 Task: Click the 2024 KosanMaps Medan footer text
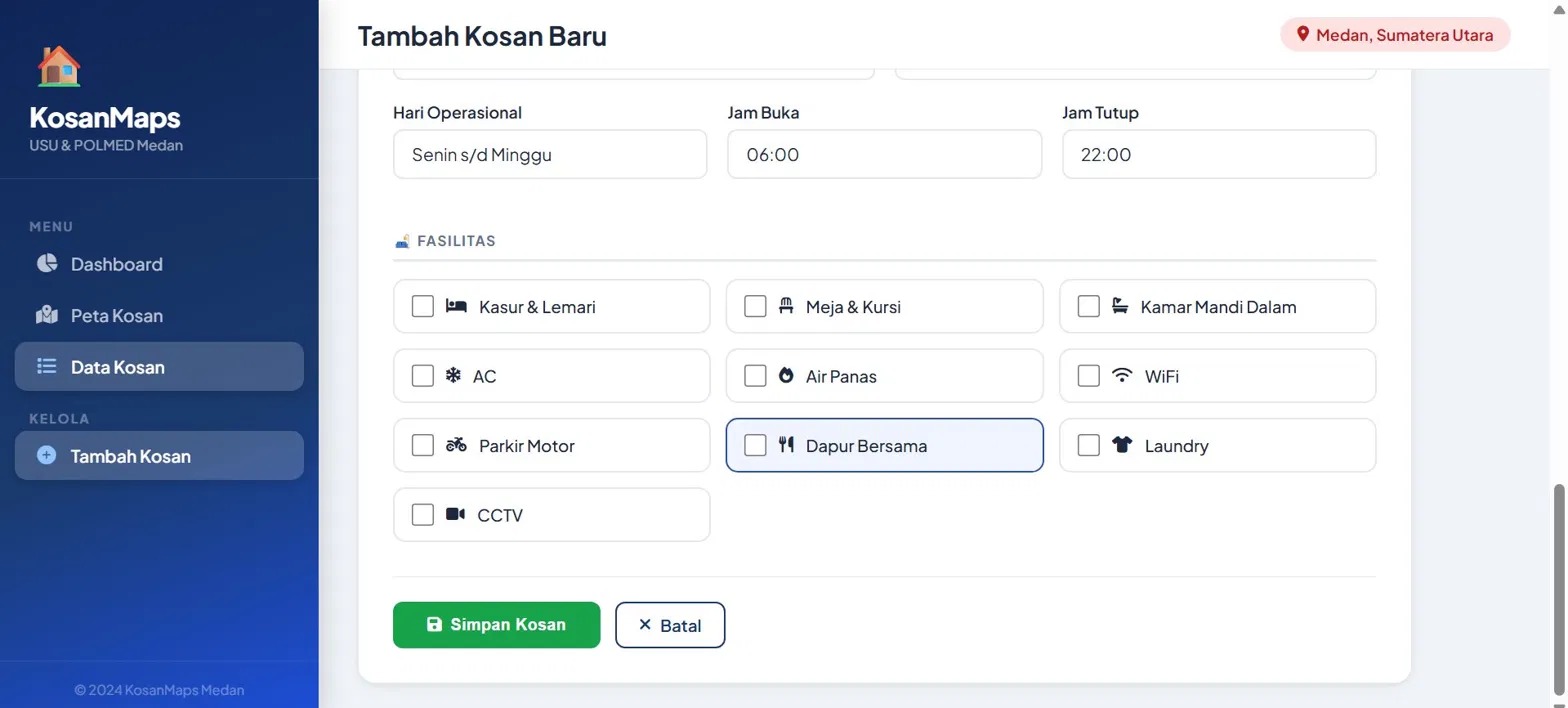[159, 690]
